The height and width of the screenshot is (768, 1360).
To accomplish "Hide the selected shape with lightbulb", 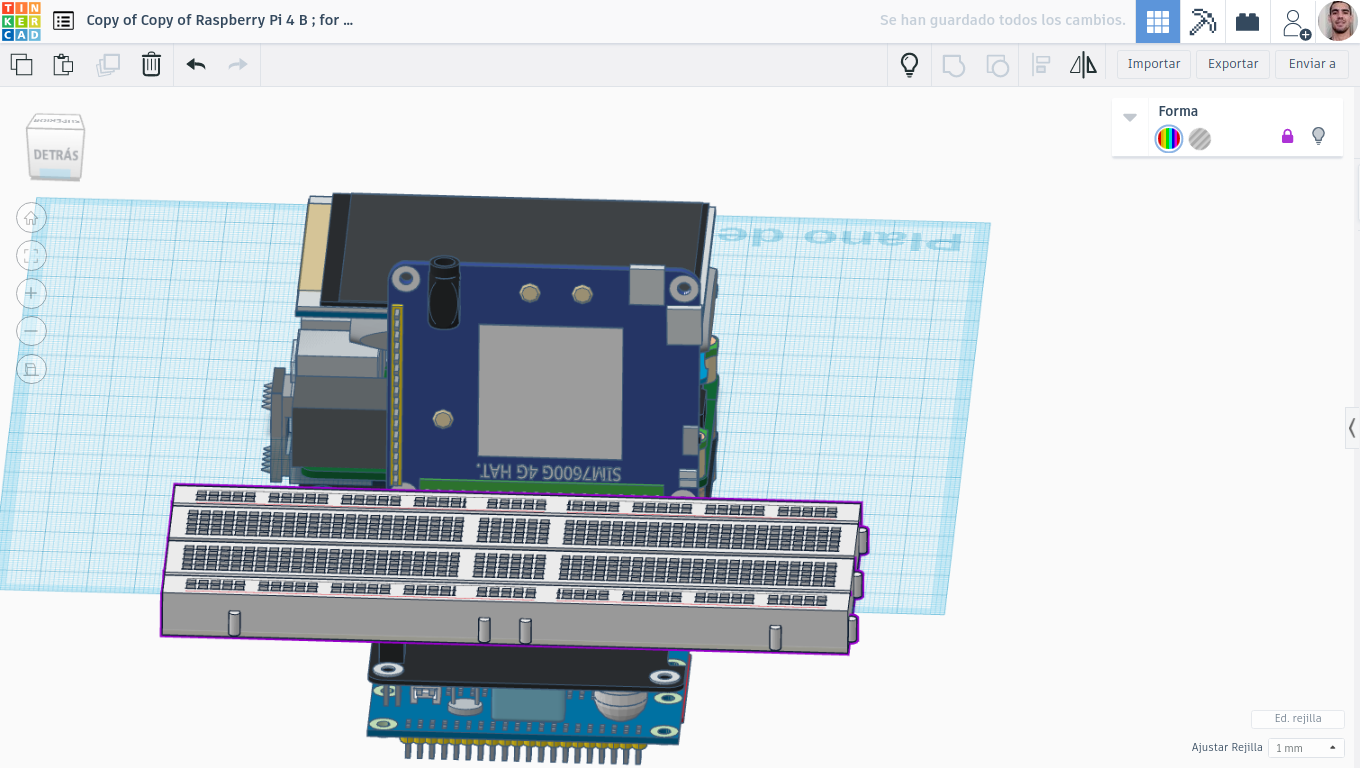I will (1318, 136).
